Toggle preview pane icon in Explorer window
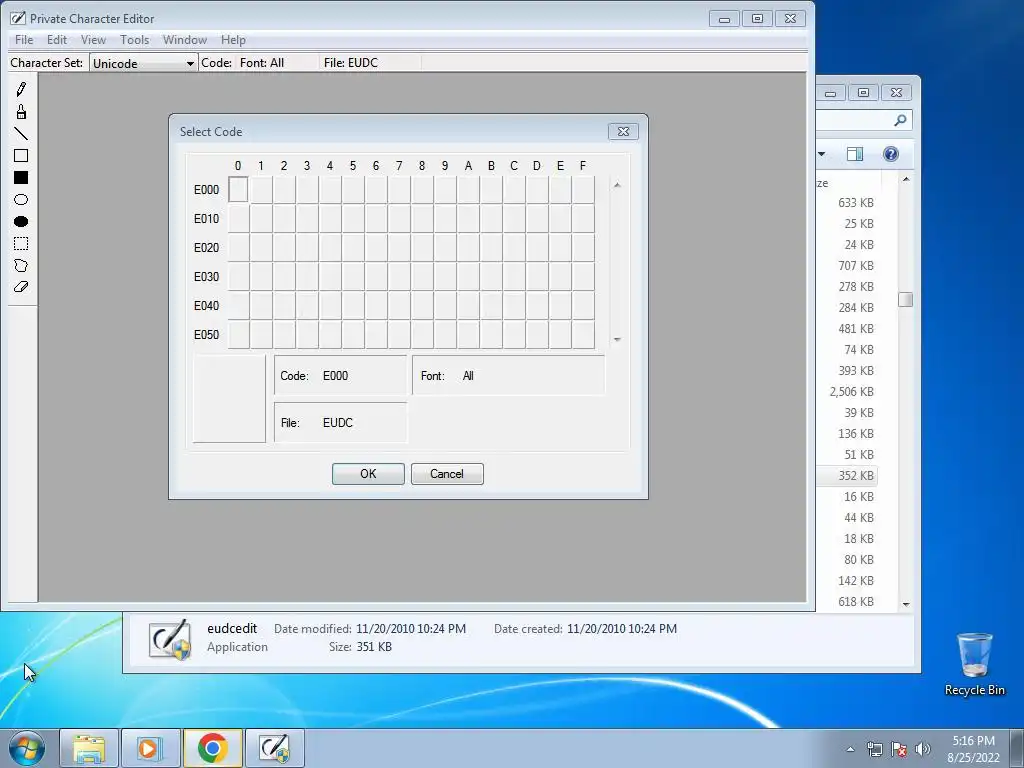The width and height of the screenshot is (1024, 768). (x=855, y=154)
